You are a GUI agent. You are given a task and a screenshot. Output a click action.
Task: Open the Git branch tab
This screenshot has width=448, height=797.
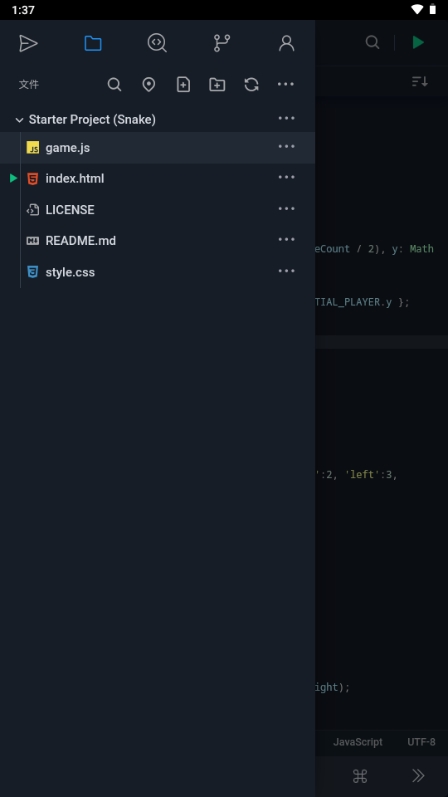point(222,43)
